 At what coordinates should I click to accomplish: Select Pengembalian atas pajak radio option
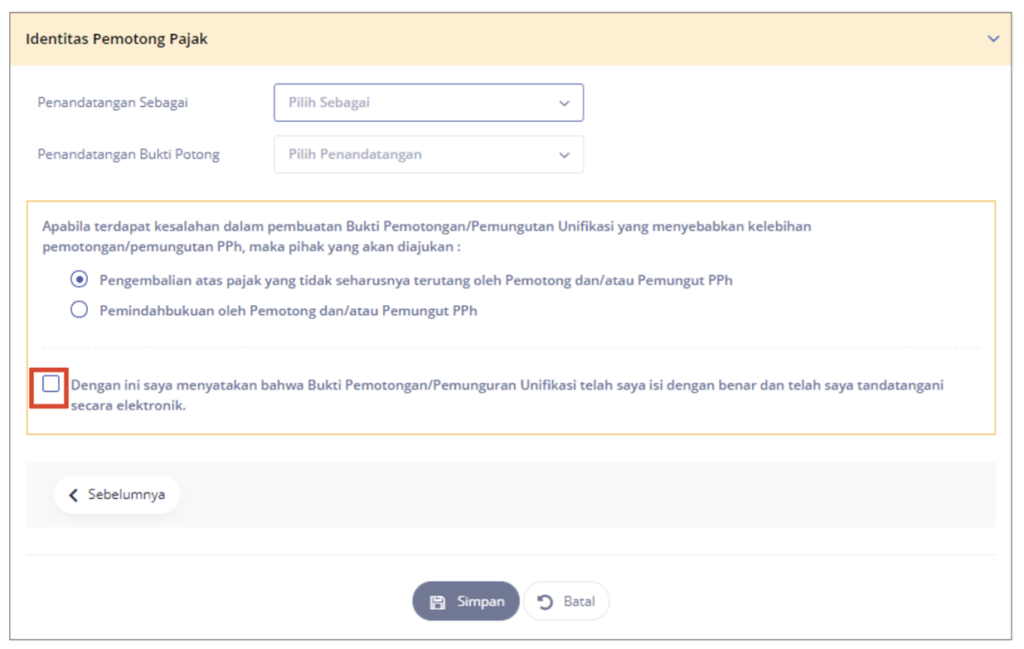pos(80,281)
